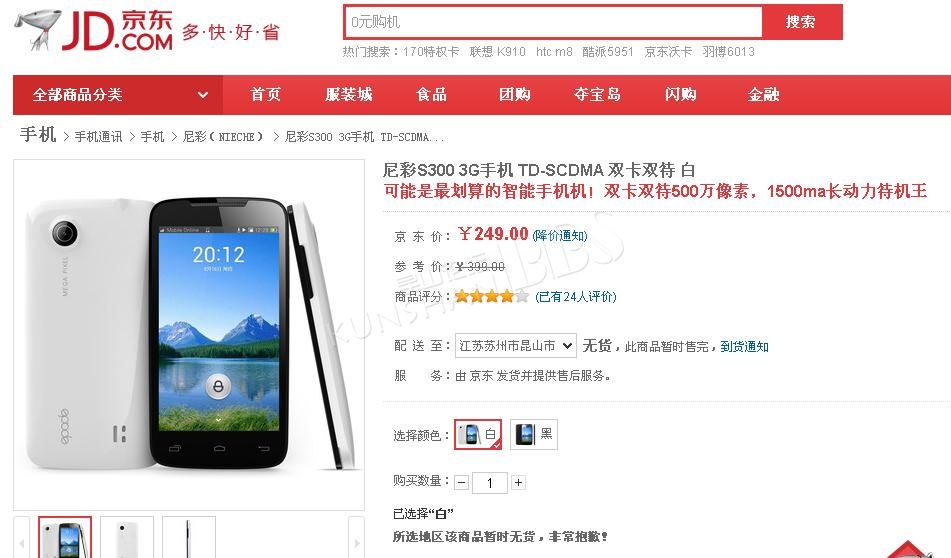Select the side-view phone thumbnail

coord(189,537)
